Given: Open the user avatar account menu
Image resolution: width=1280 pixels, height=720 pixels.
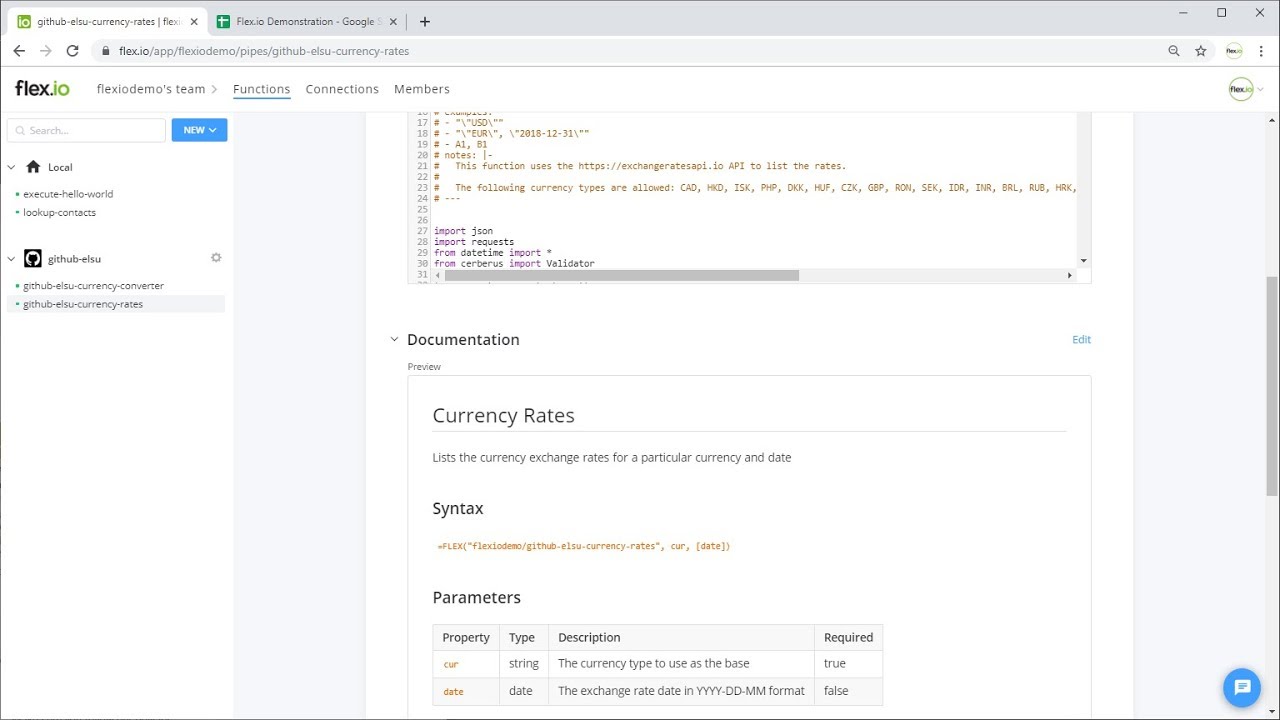Looking at the screenshot, I should pos(1246,89).
